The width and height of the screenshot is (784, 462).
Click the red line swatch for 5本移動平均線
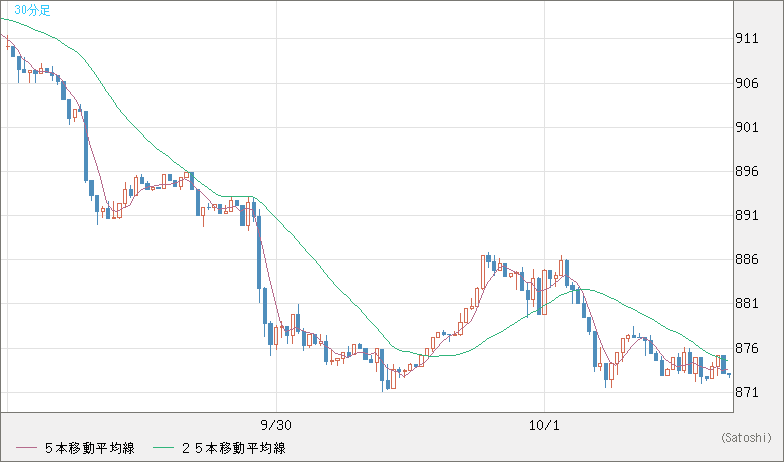(x=25, y=449)
